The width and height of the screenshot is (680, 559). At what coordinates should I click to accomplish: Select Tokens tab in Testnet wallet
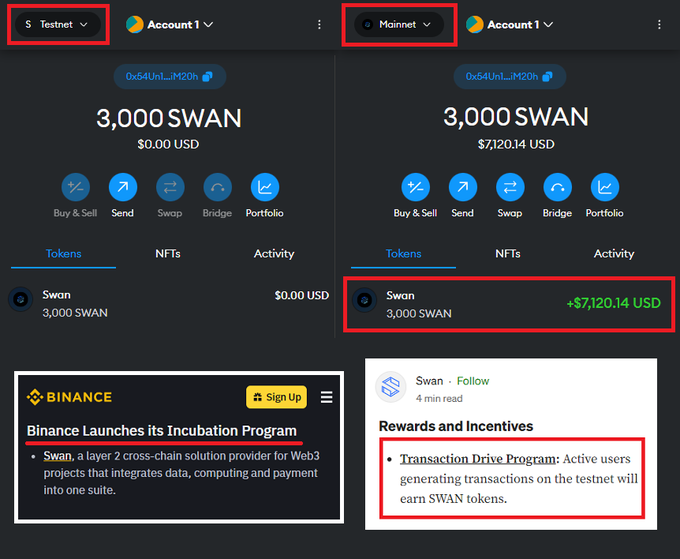63,254
